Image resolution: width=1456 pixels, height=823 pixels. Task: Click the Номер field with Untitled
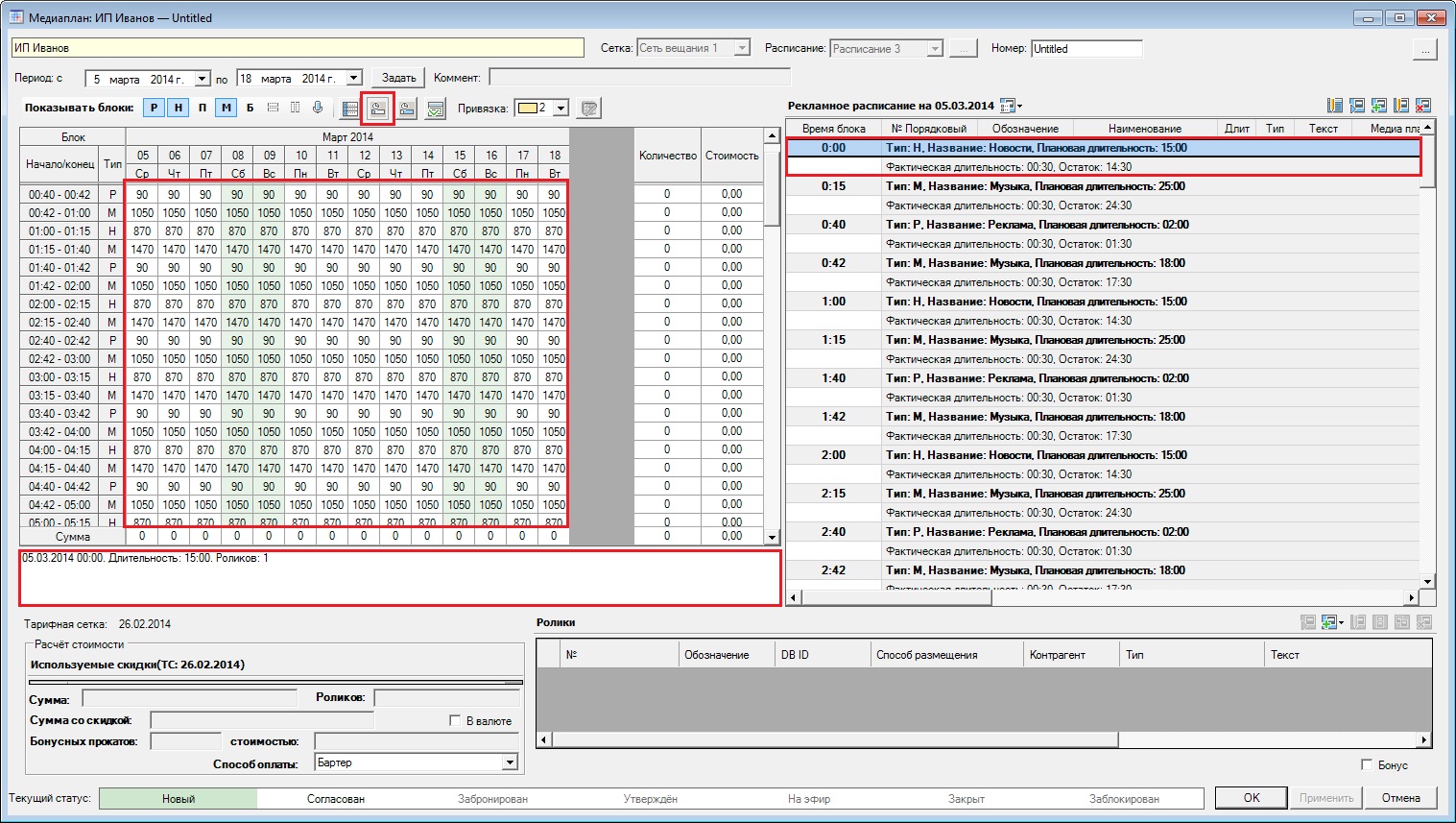click(1087, 48)
